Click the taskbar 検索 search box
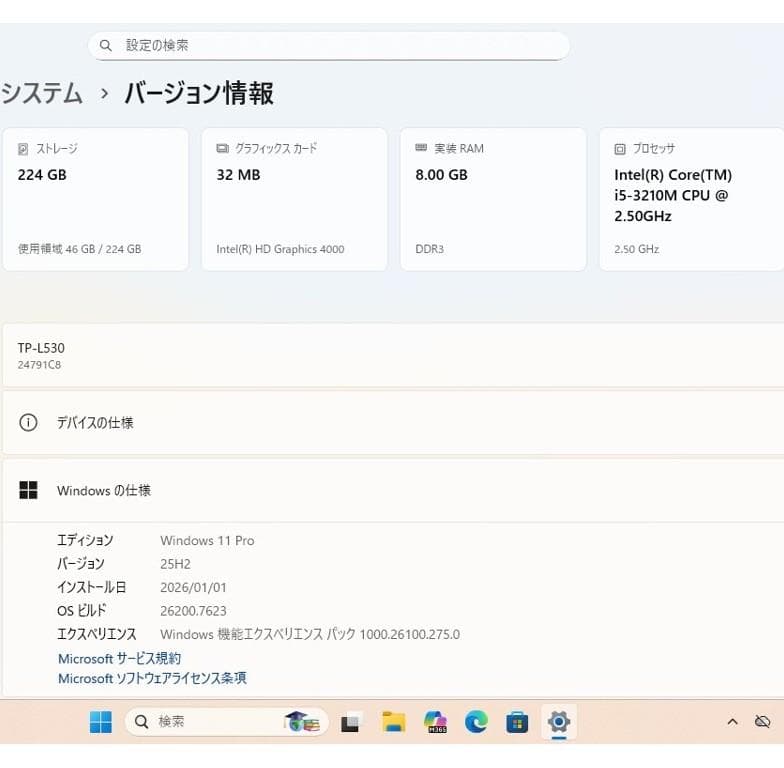This screenshot has height=768, width=784. 226,722
